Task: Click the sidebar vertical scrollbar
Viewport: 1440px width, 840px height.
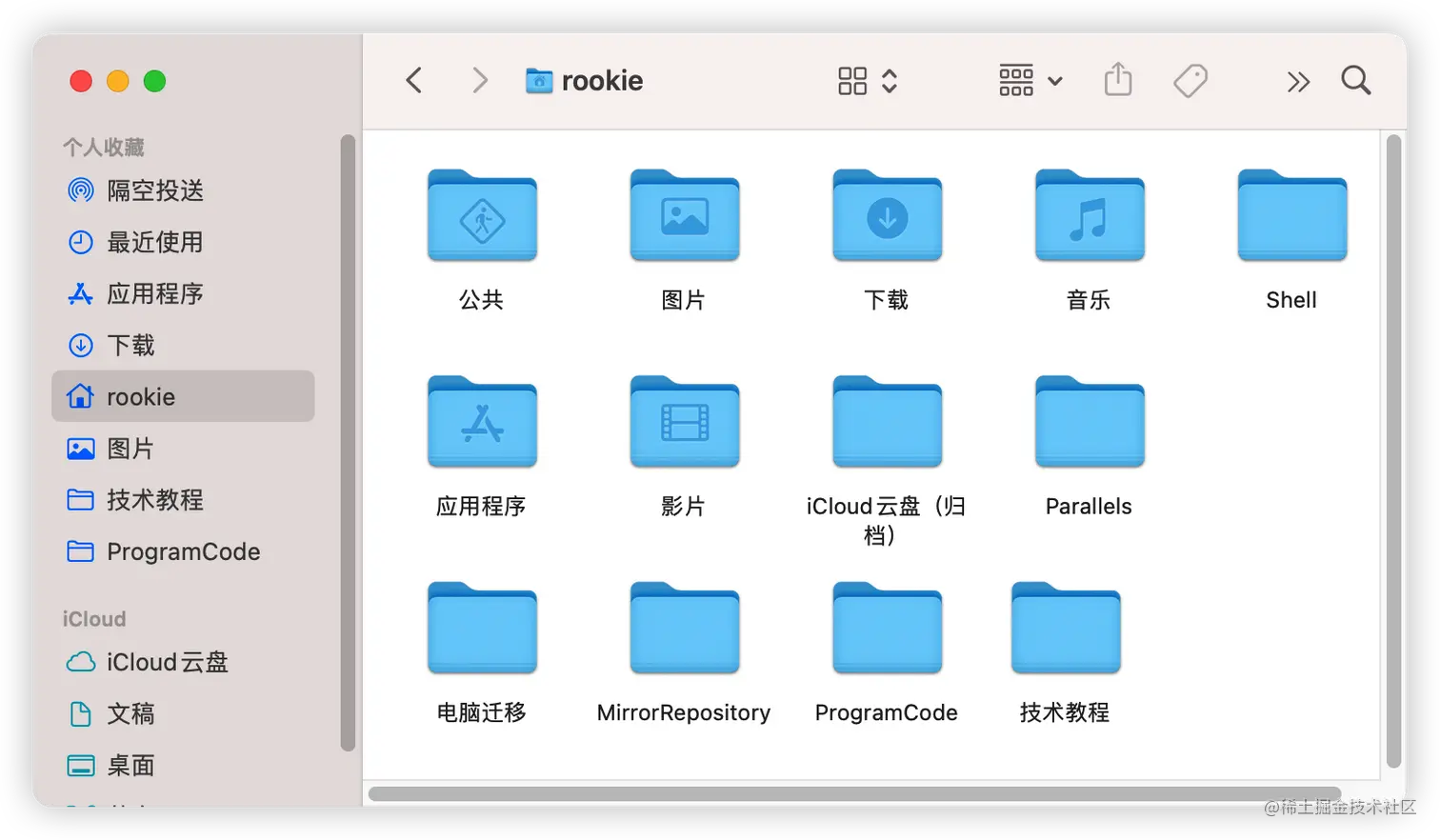Action: pos(348,443)
